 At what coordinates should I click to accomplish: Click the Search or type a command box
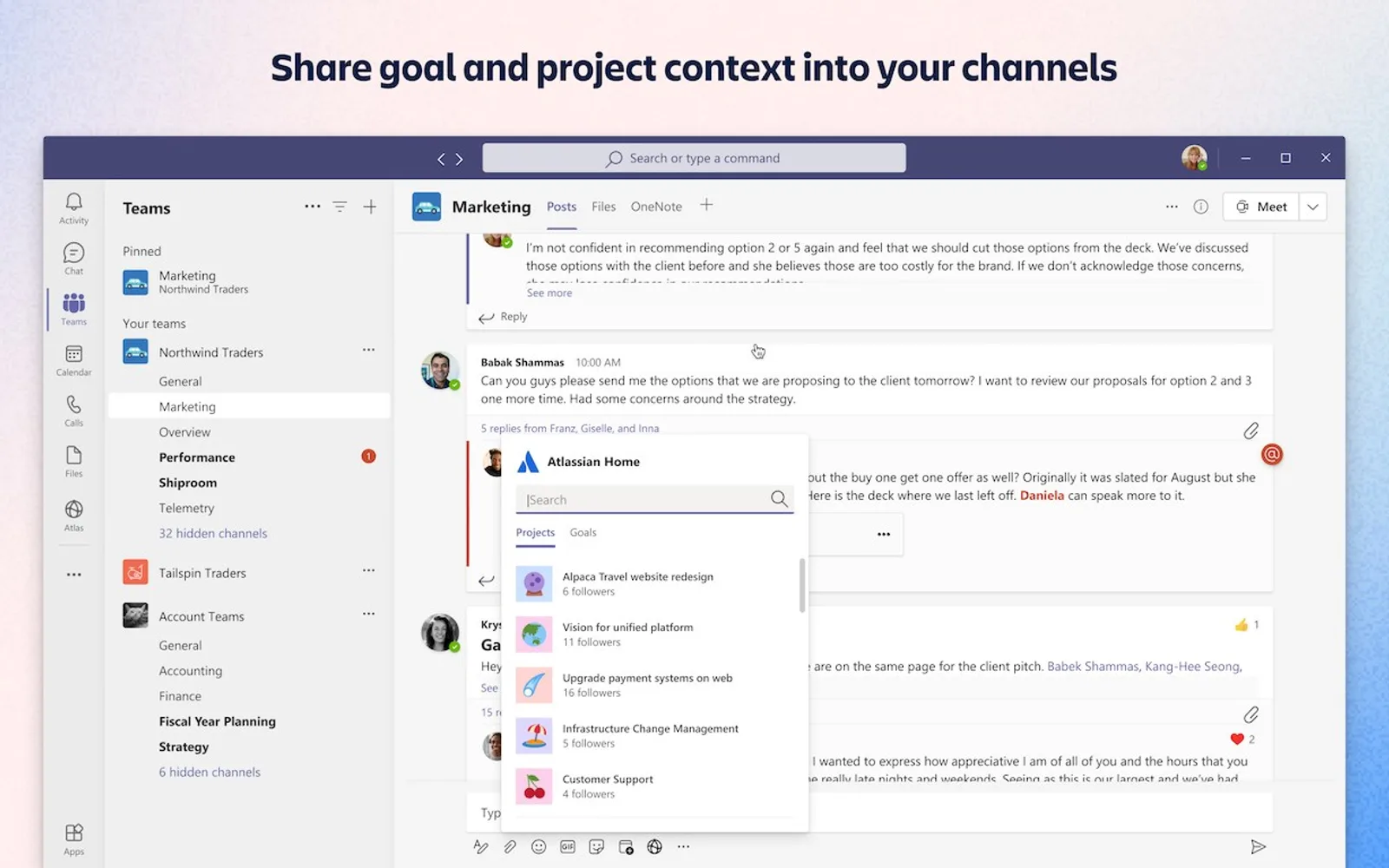coord(694,158)
